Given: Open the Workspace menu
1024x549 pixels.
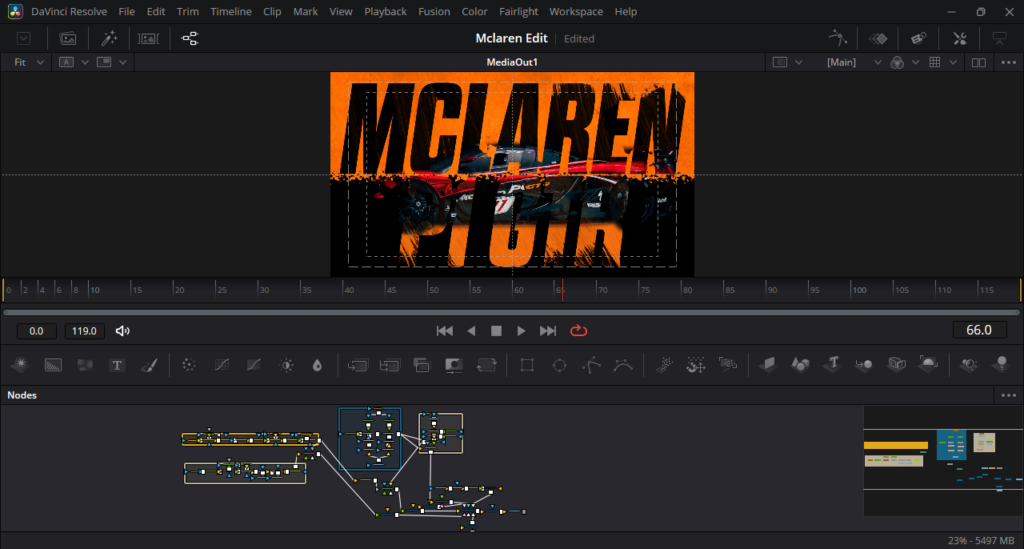Looking at the screenshot, I should (576, 12).
